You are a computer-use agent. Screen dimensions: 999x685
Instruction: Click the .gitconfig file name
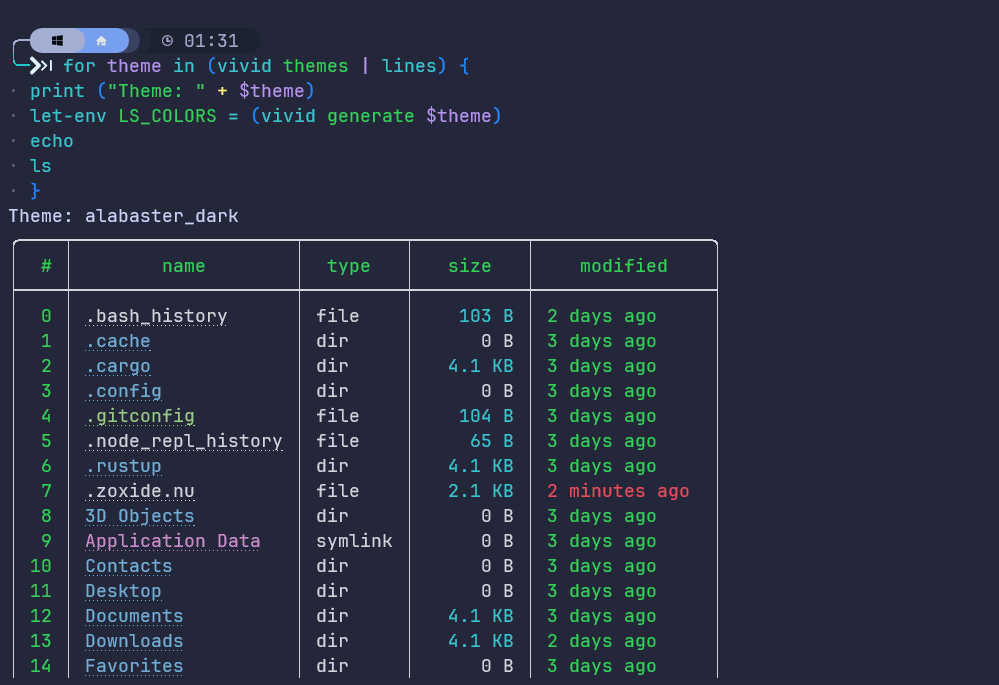click(x=140, y=416)
